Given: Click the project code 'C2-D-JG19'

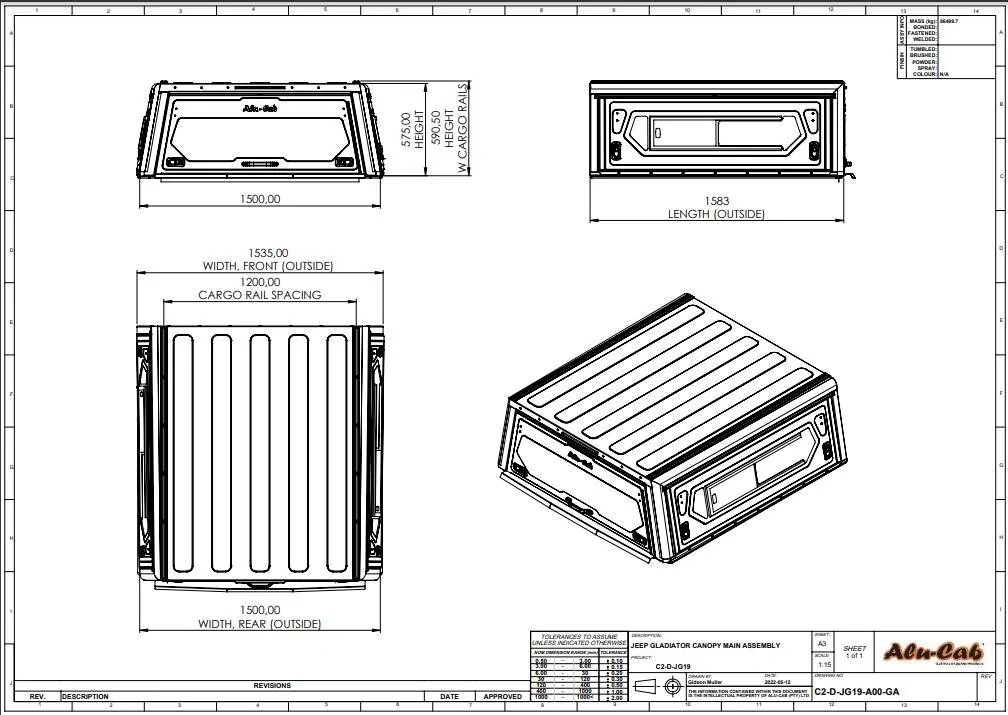Looking at the screenshot, I should coord(672,667).
